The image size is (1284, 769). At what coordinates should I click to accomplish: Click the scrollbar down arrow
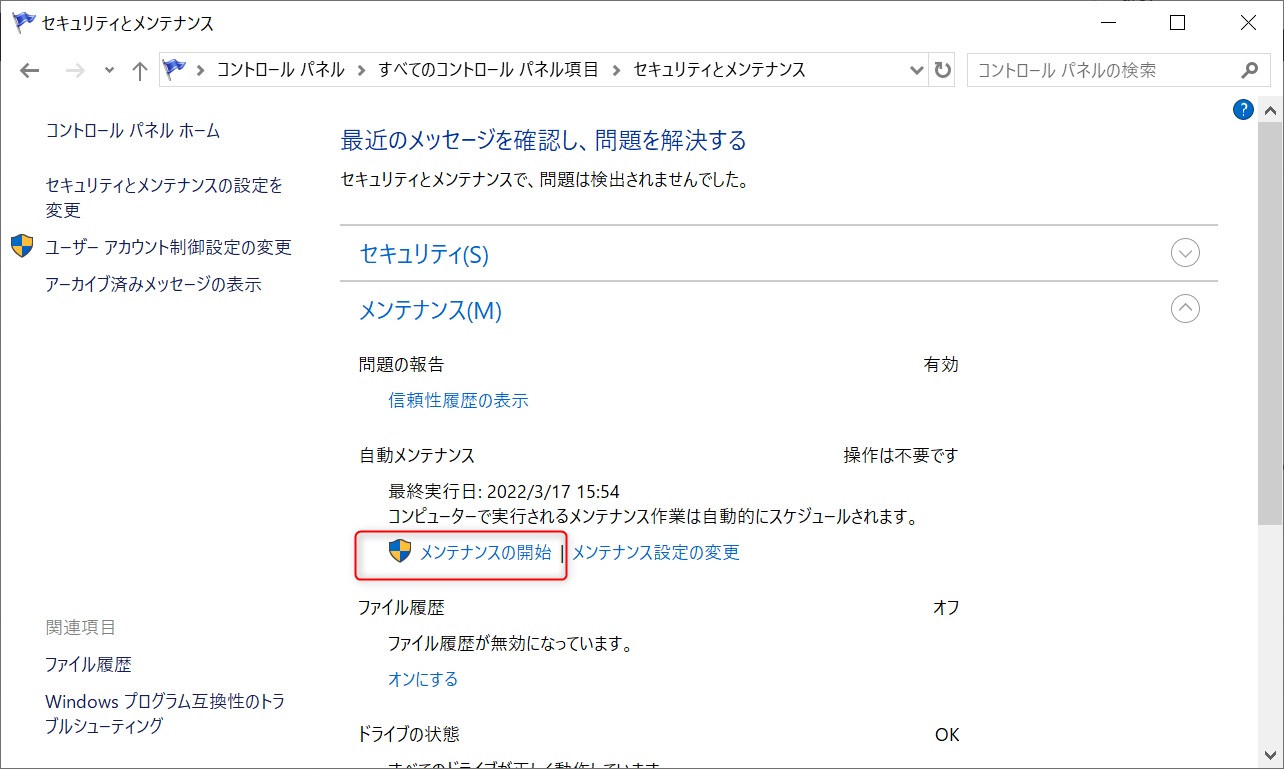1269,758
